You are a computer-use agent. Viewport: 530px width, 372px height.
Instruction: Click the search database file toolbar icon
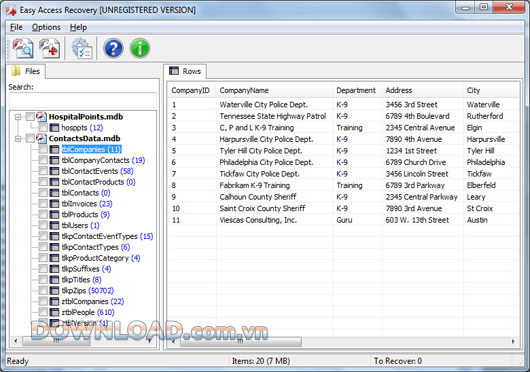pyautogui.click(x=23, y=48)
